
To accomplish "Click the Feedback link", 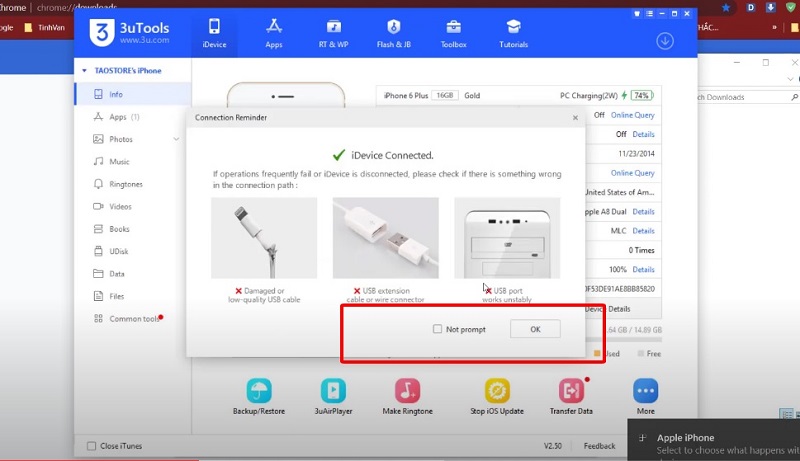I will pos(599,446).
